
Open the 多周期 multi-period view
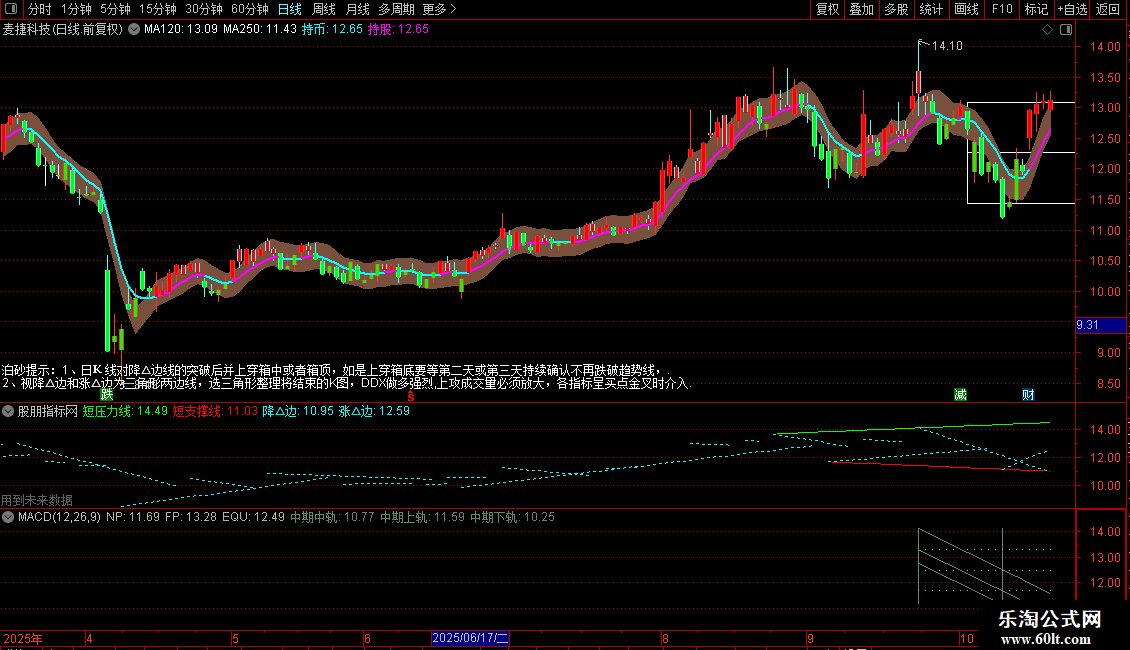pos(396,9)
